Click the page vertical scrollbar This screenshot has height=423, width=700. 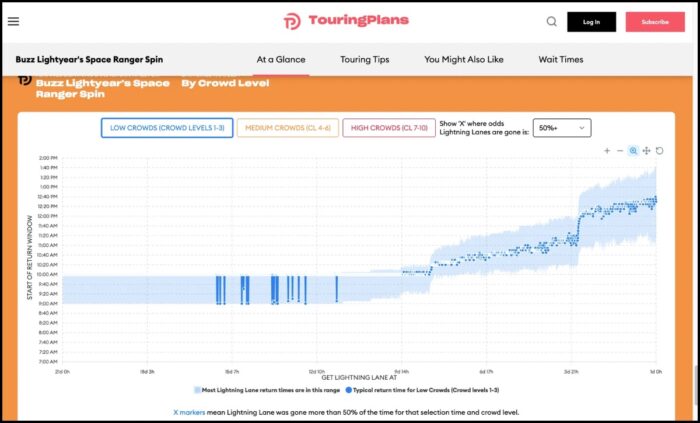point(695,388)
